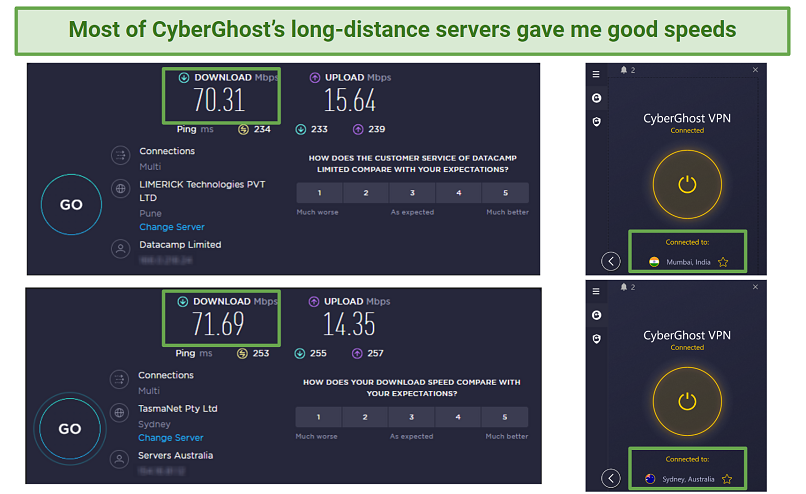The height and width of the screenshot is (494, 806).
Task: Expand server list arrow in Sydney window
Action: (611, 479)
